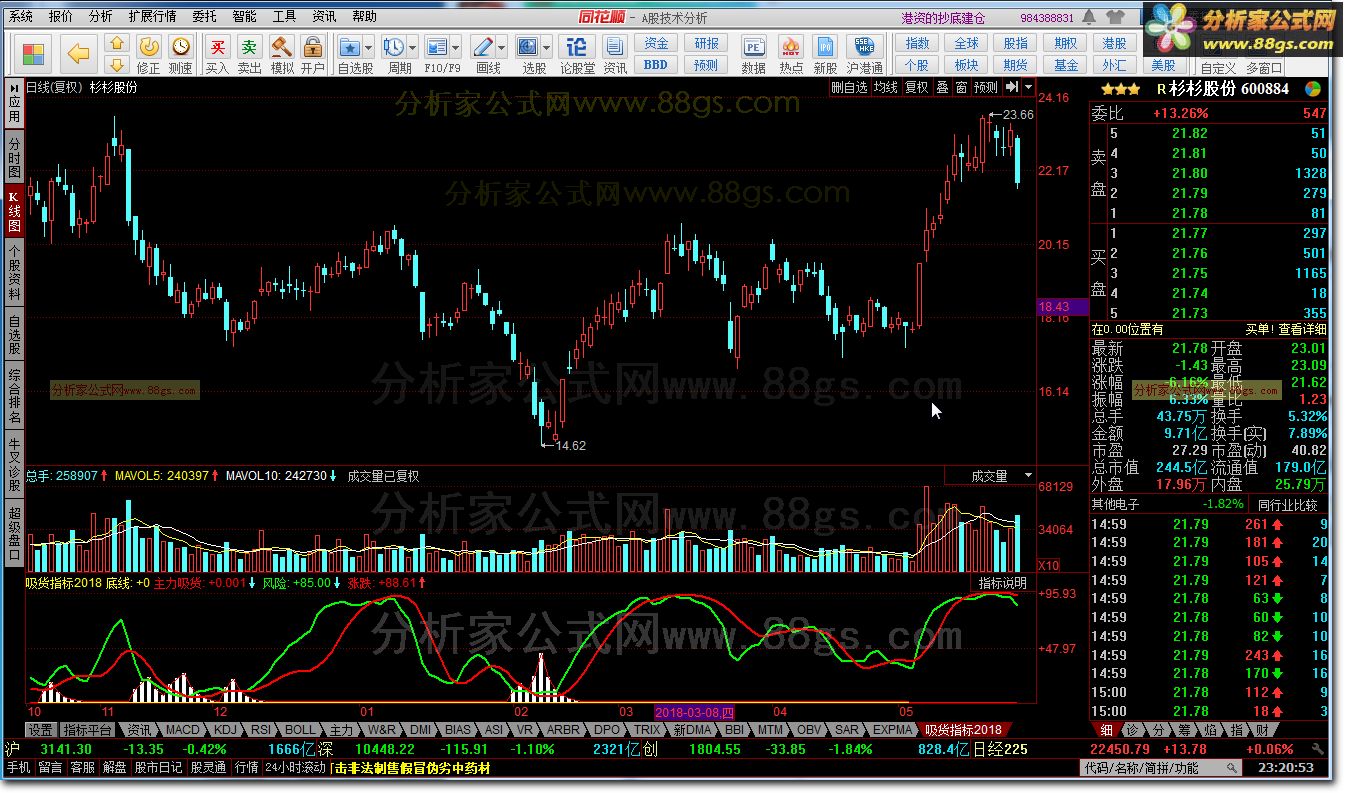This screenshot has width=1345, height=793.
Task: Switch to the KDJ indicator tab
Action: pyautogui.click(x=226, y=730)
